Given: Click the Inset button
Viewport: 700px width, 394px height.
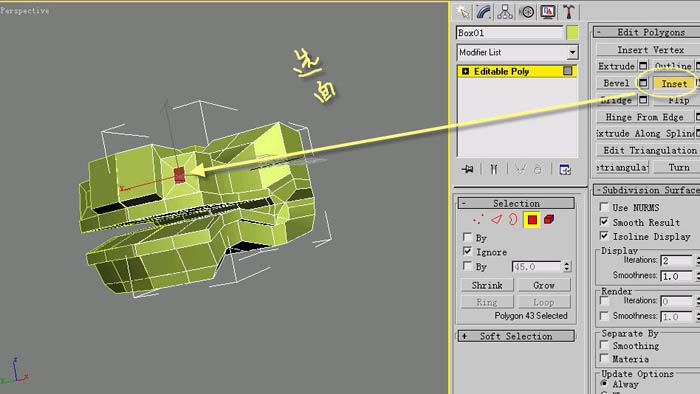Looking at the screenshot, I should pos(674,83).
